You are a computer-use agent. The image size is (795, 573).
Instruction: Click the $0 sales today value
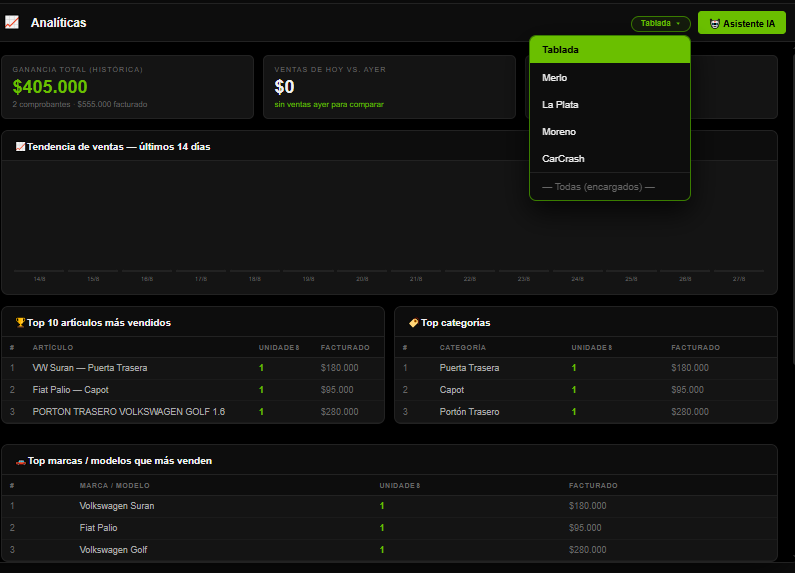pyautogui.click(x=284, y=87)
